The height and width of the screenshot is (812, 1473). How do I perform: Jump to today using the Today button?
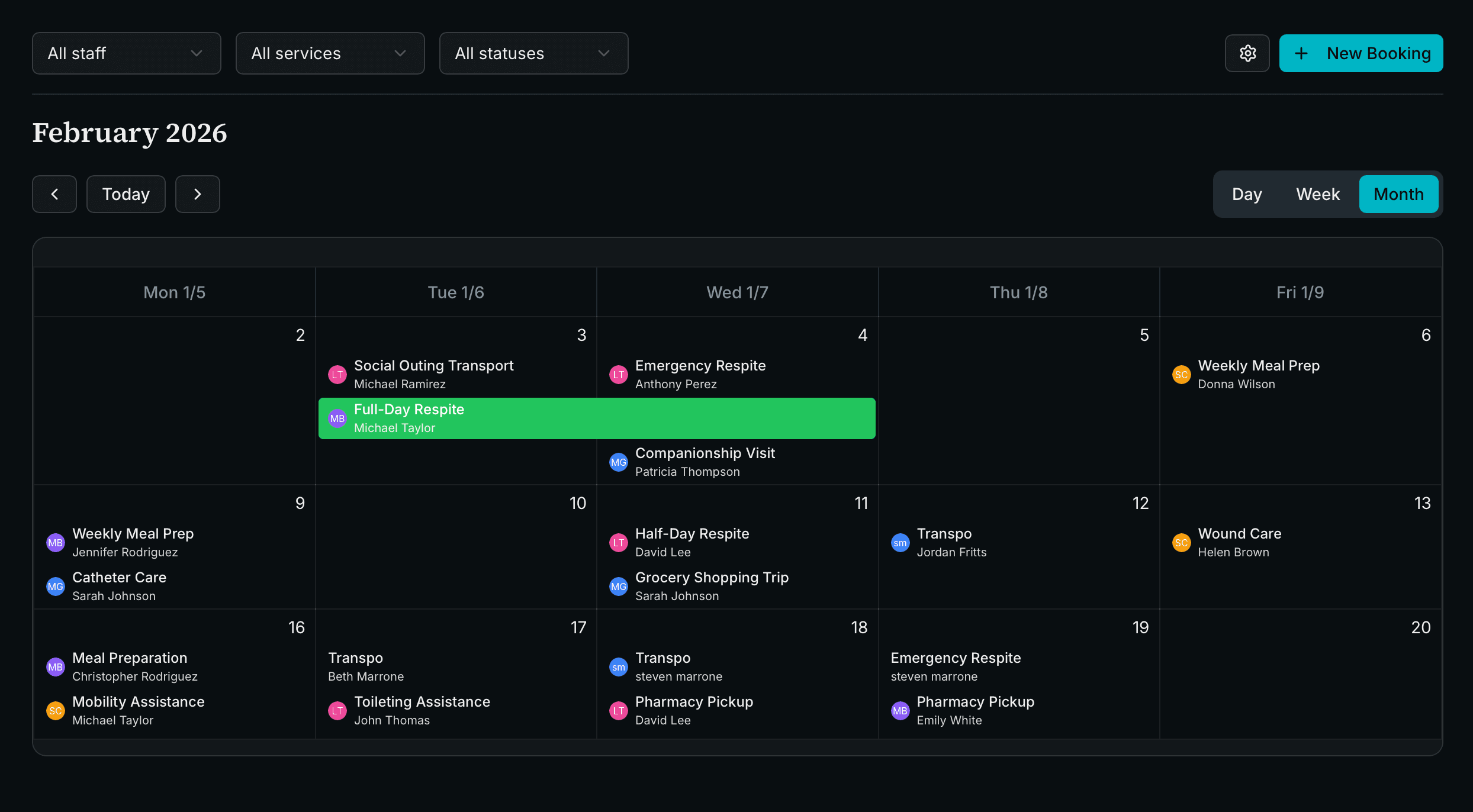click(126, 194)
